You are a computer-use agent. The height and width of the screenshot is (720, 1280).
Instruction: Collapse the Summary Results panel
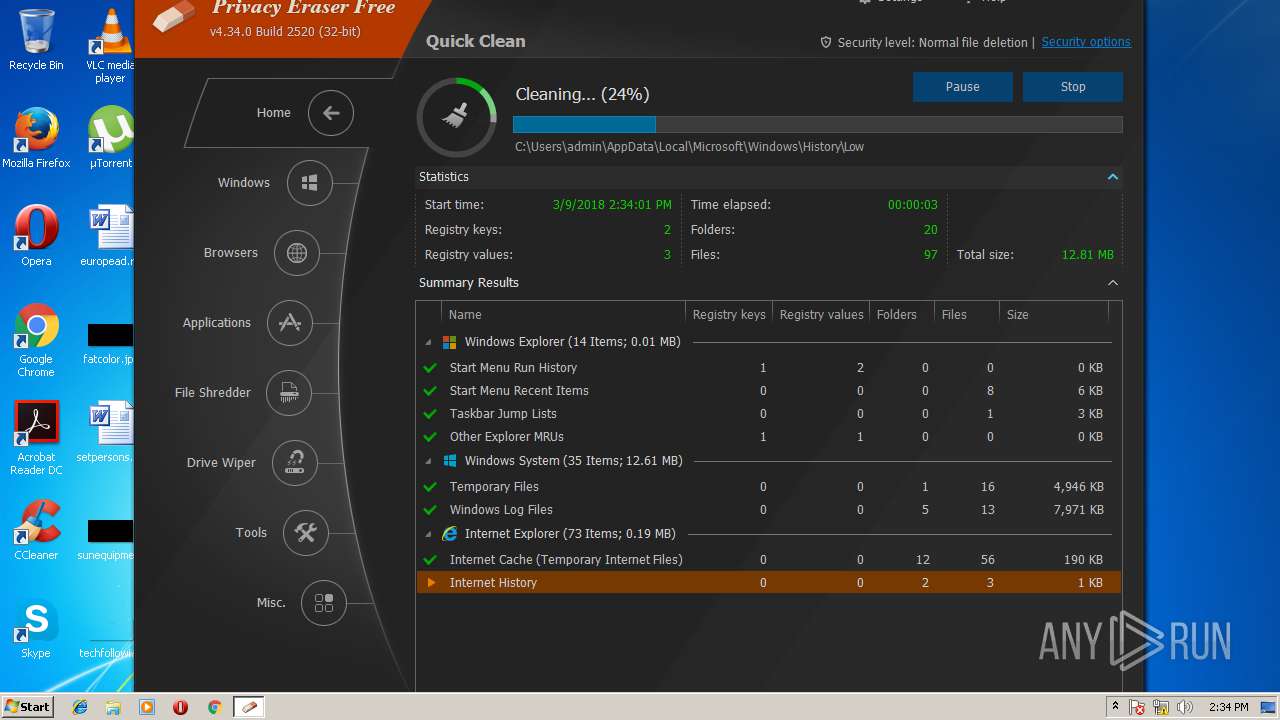(x=1112, y=283)
